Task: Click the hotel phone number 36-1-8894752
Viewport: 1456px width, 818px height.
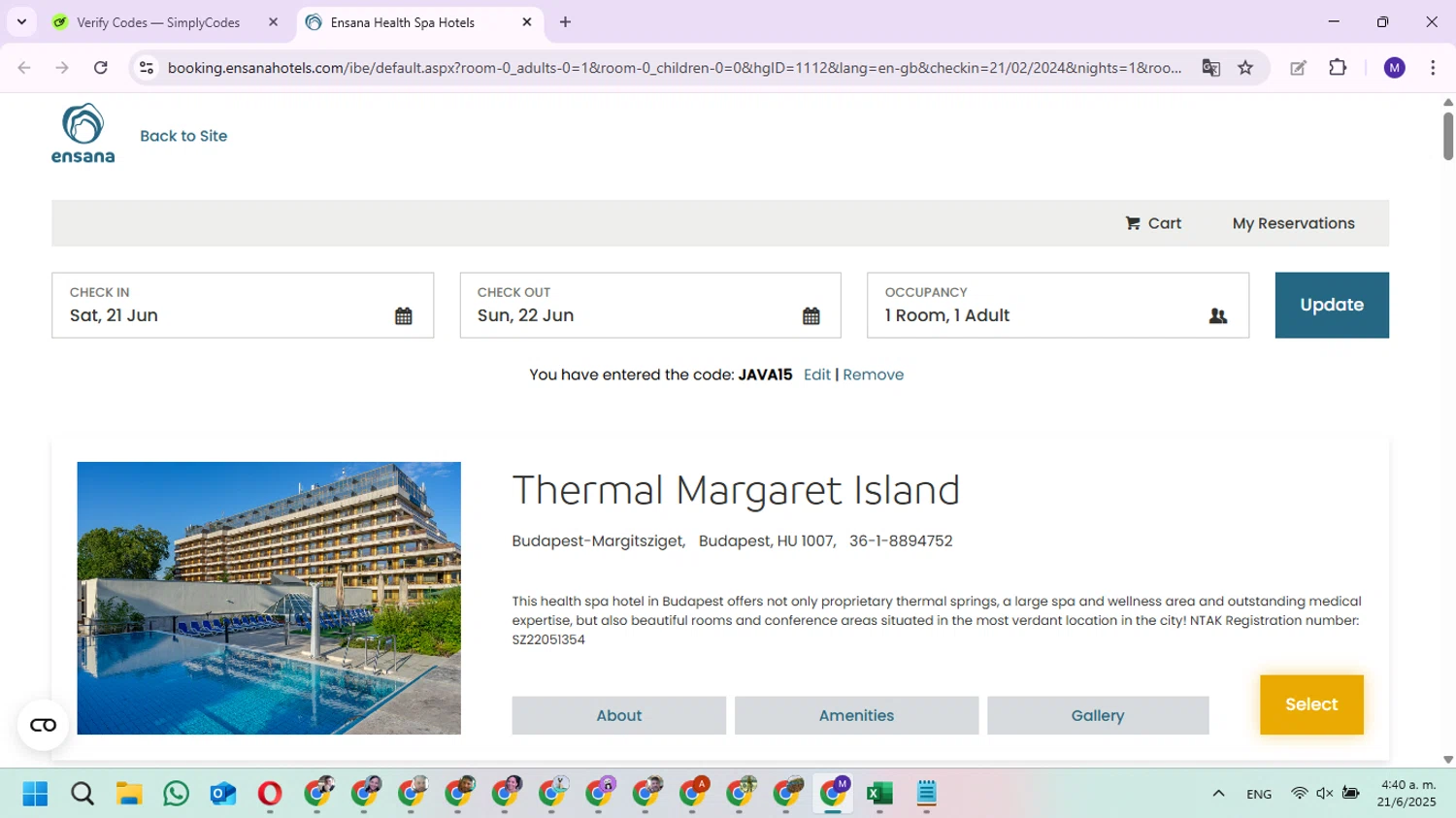Action: [x=901, y=541]
